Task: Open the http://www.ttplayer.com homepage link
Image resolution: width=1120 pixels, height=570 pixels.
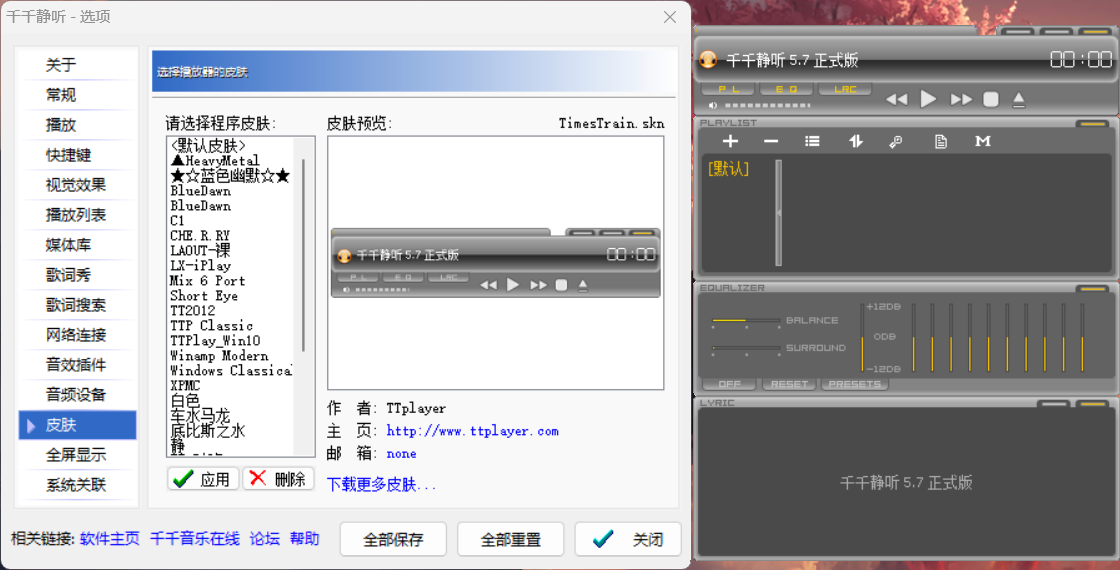Action: 472,431
